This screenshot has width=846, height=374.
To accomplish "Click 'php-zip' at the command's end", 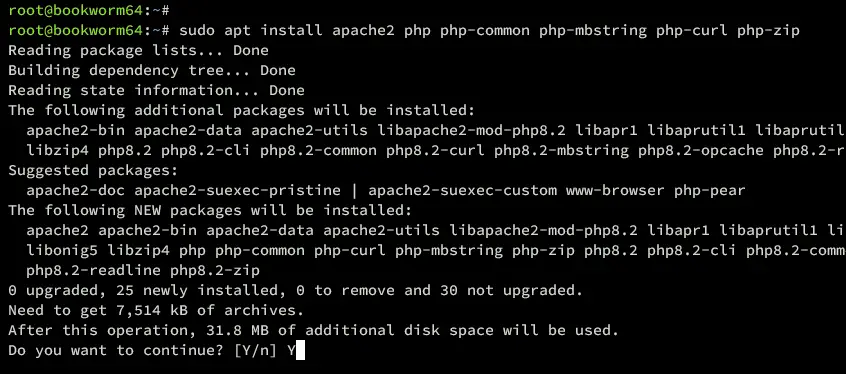I will (x=768, y=30).
